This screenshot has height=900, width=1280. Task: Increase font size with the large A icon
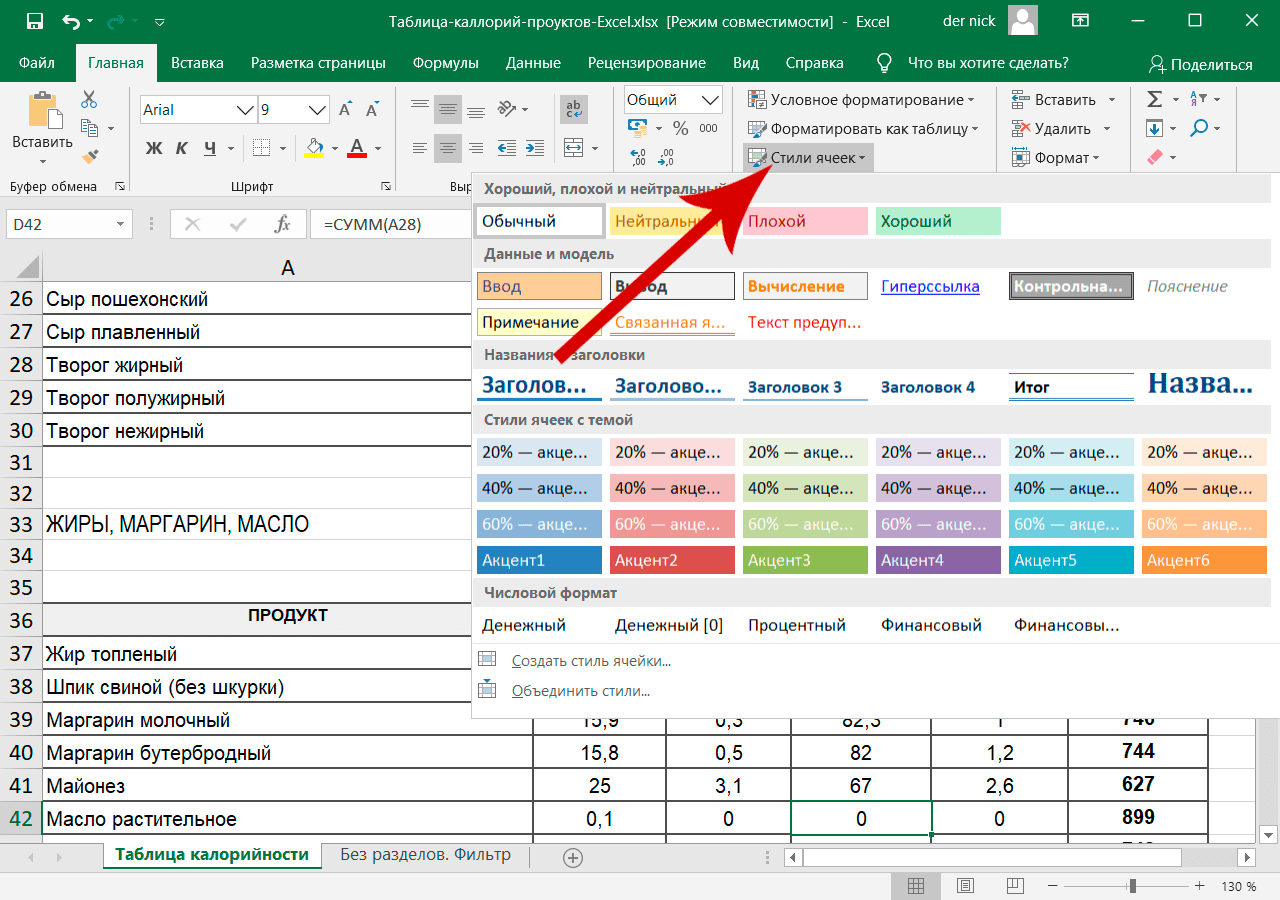click(346, 110)
